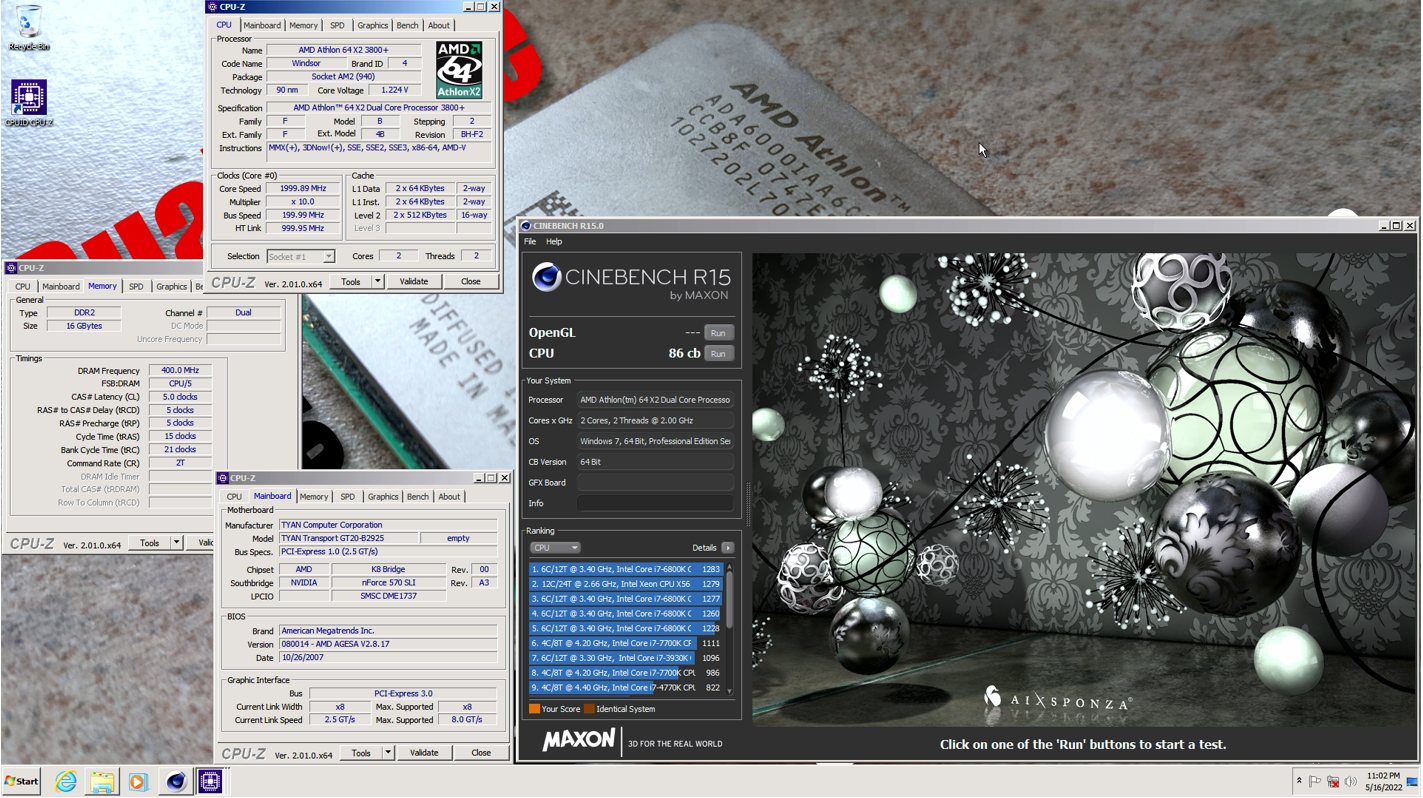Select CPU tab in the Mainboard CPU-Z window
The height and width of the screenshot is (798, 1423).
[x=234, y=497]
